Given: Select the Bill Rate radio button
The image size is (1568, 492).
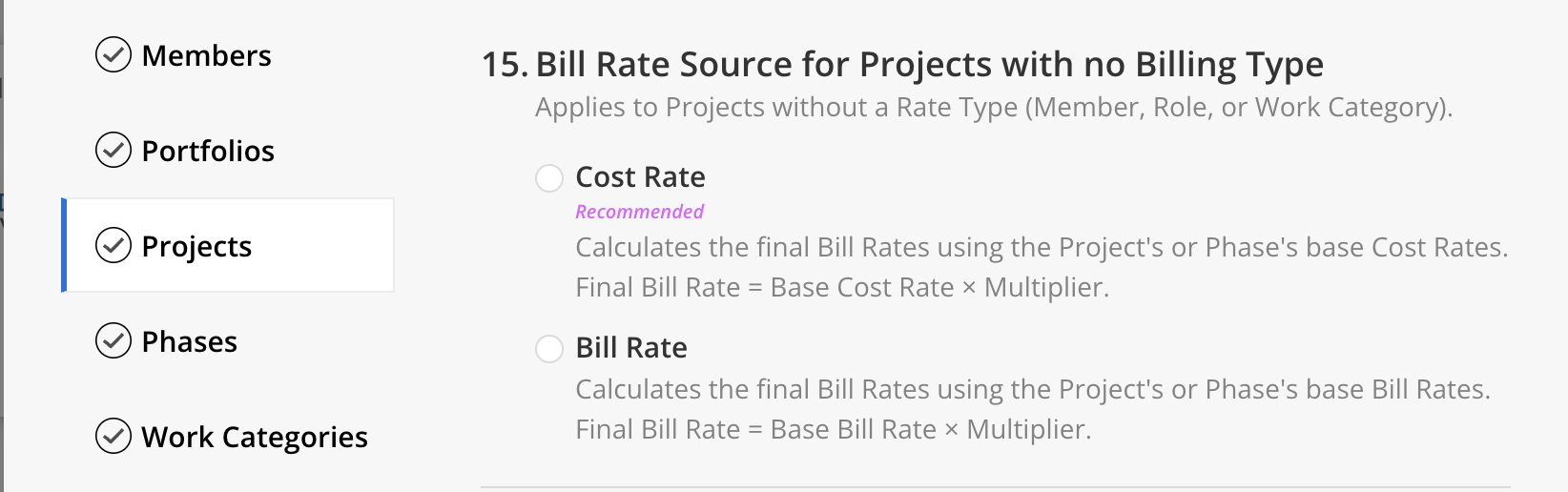Looking at the screenshot, I should coord(549,349).
